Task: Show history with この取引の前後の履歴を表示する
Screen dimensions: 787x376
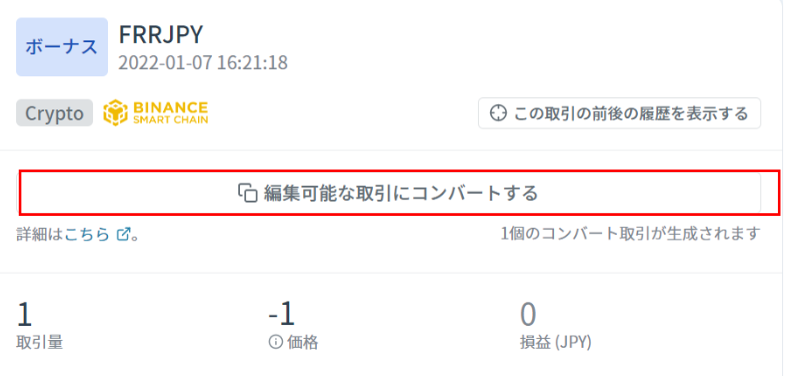Action: click(x=619, y=113)
